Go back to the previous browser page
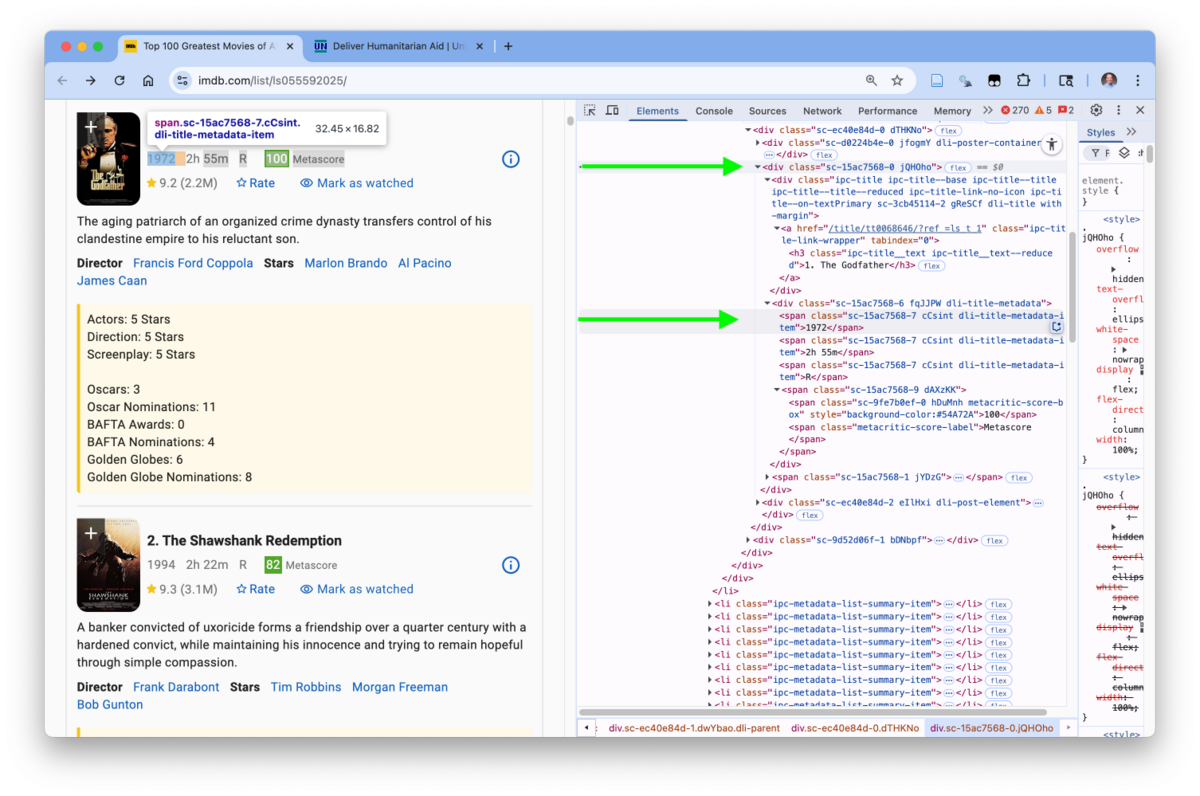The height and width of the screenshot is (796, 1200). 63,81
